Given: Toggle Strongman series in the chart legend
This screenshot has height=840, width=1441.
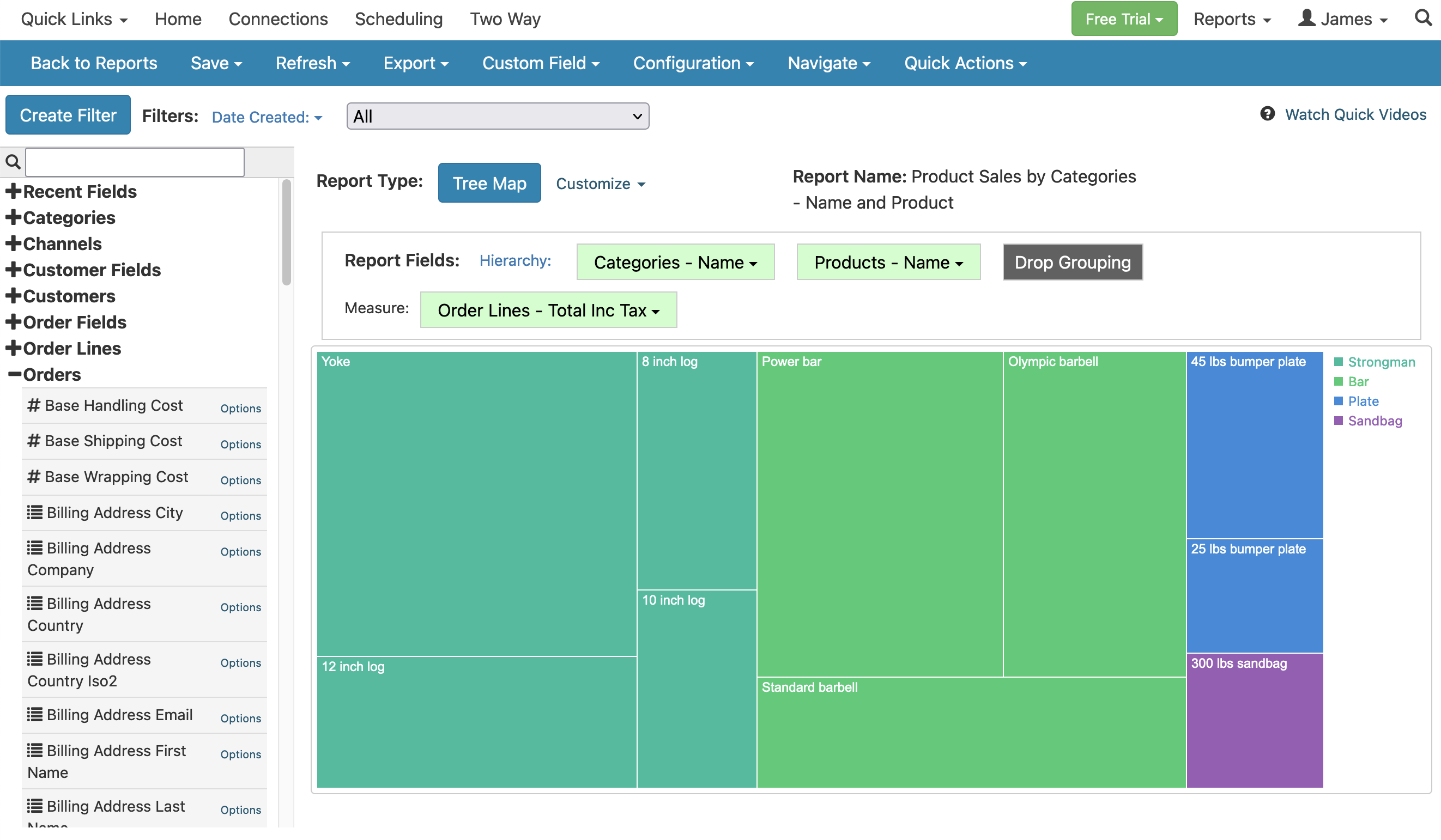Looking at the screenshot, I should click(1381, 362).
